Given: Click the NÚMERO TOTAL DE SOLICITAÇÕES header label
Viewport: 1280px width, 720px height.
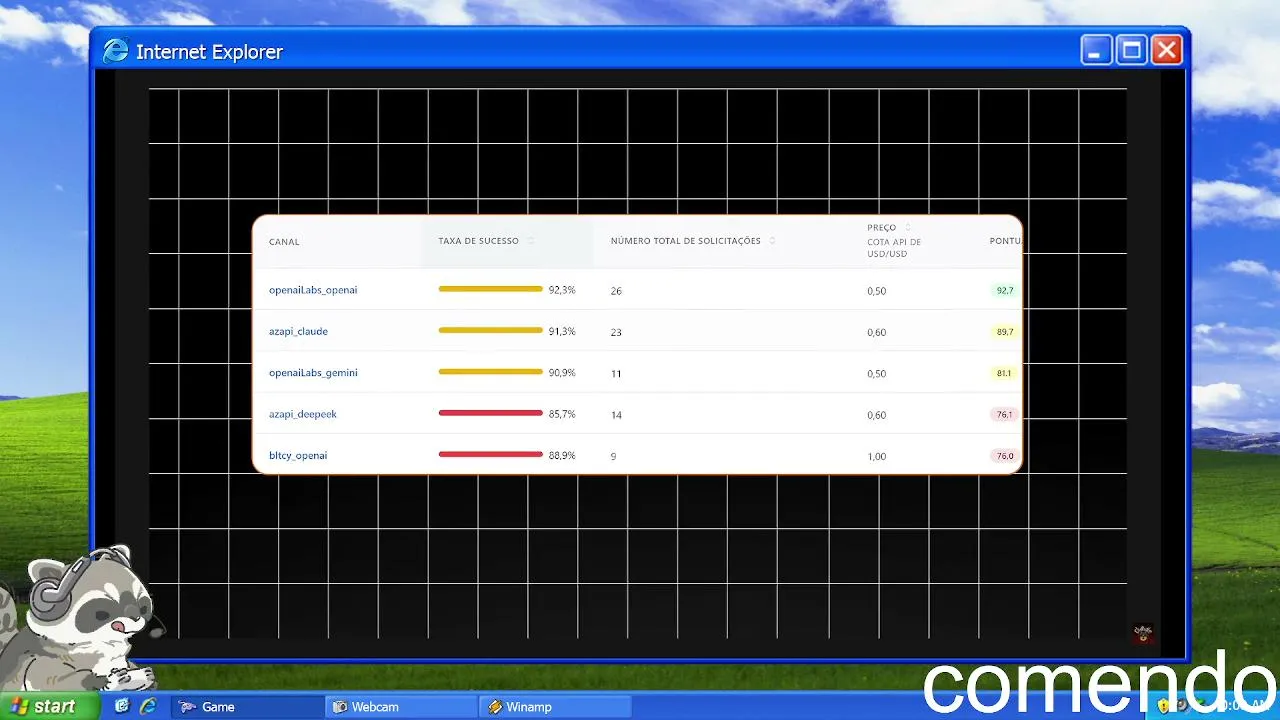Looking at the screenshot, I should pyautogui.click(x=686, y=241).
